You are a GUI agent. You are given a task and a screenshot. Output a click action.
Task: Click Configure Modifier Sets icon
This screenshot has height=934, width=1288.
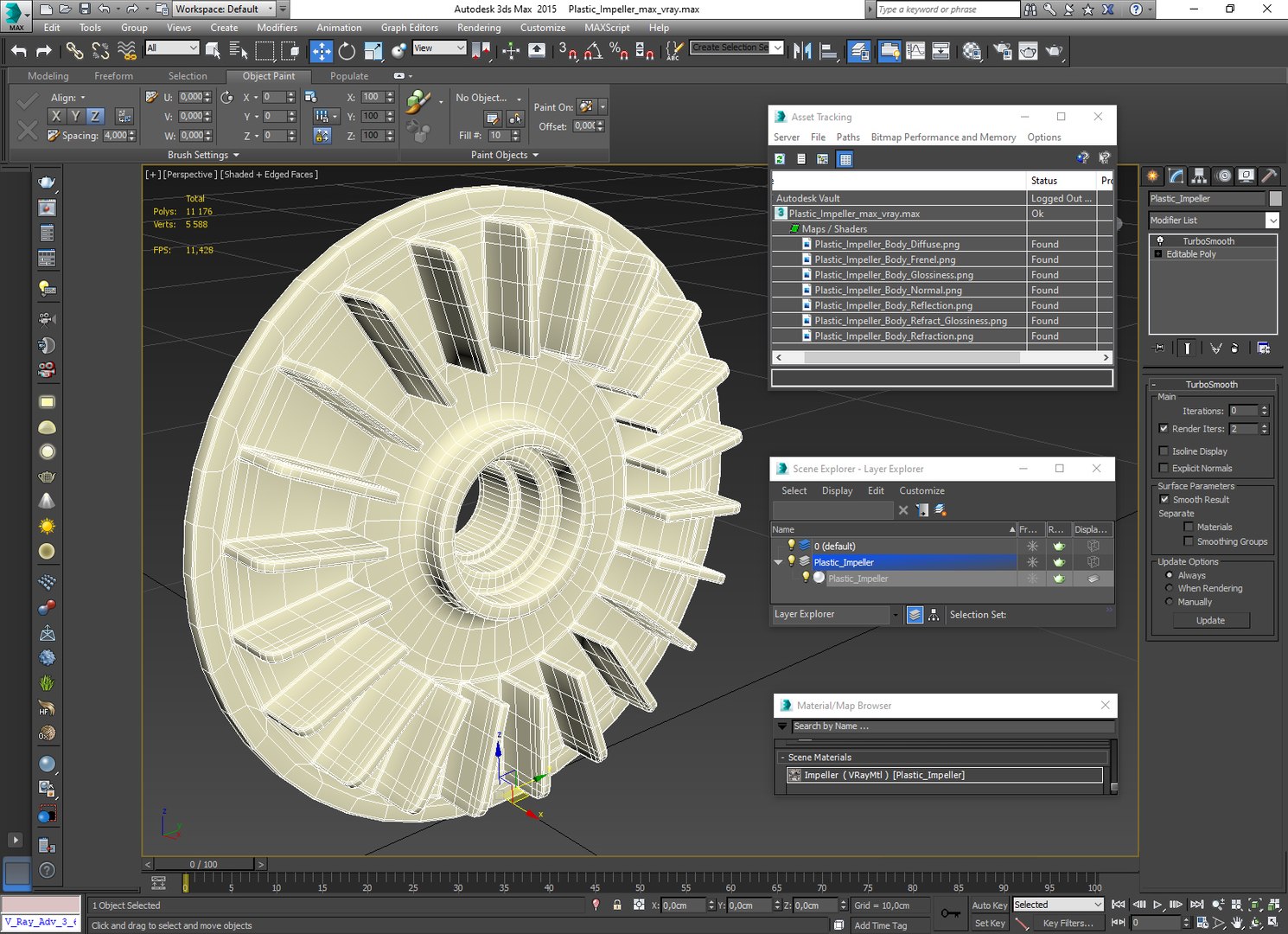point(1264,348)
